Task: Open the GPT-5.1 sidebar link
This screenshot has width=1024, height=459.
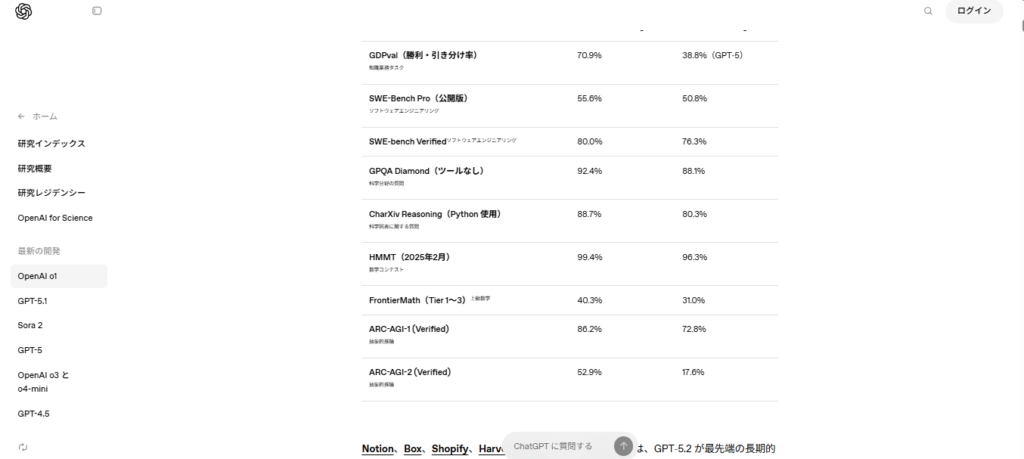Action: [x=33, y=301]
